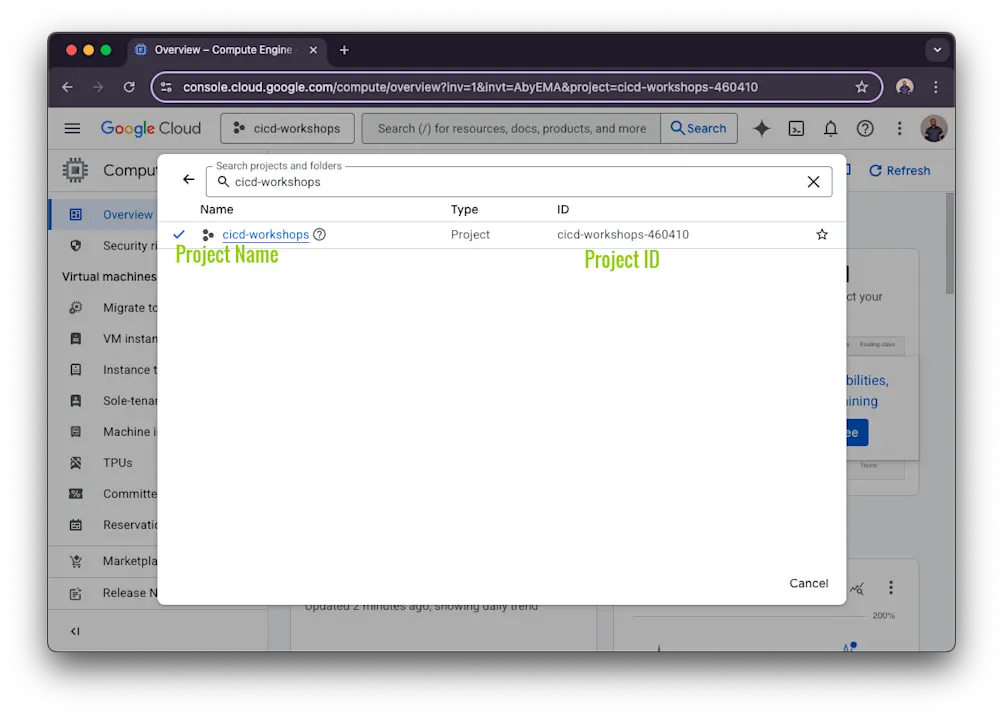Open Chrome's tab search chevron
1003x715 pixels.
tap(937, 50)
